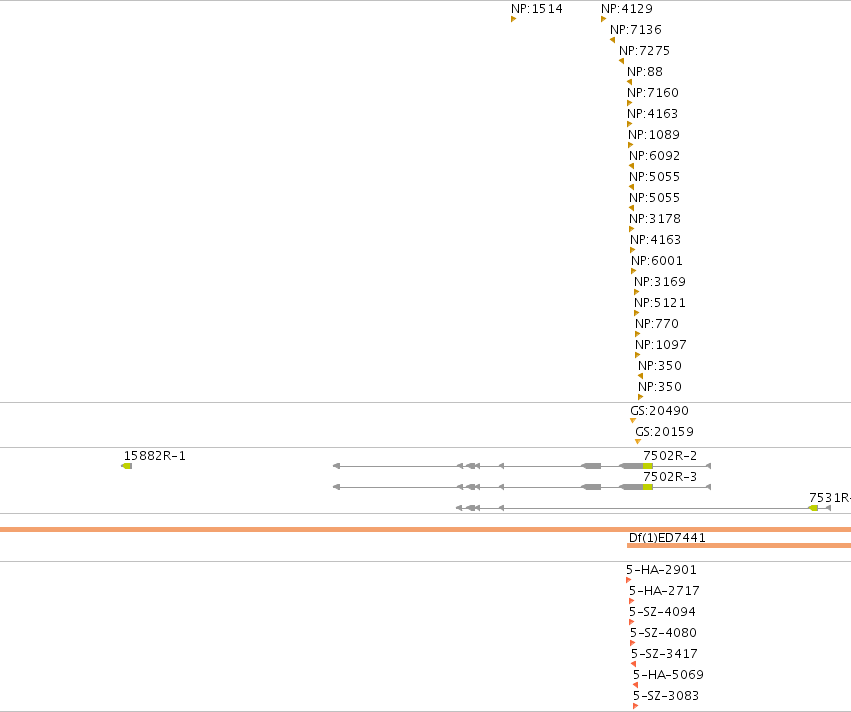Image resolution: width=851 pixels, height=712 pixels.
Task: Click the 5-HA-5069 insertion triangle
Action: click(x=636, y=685)
